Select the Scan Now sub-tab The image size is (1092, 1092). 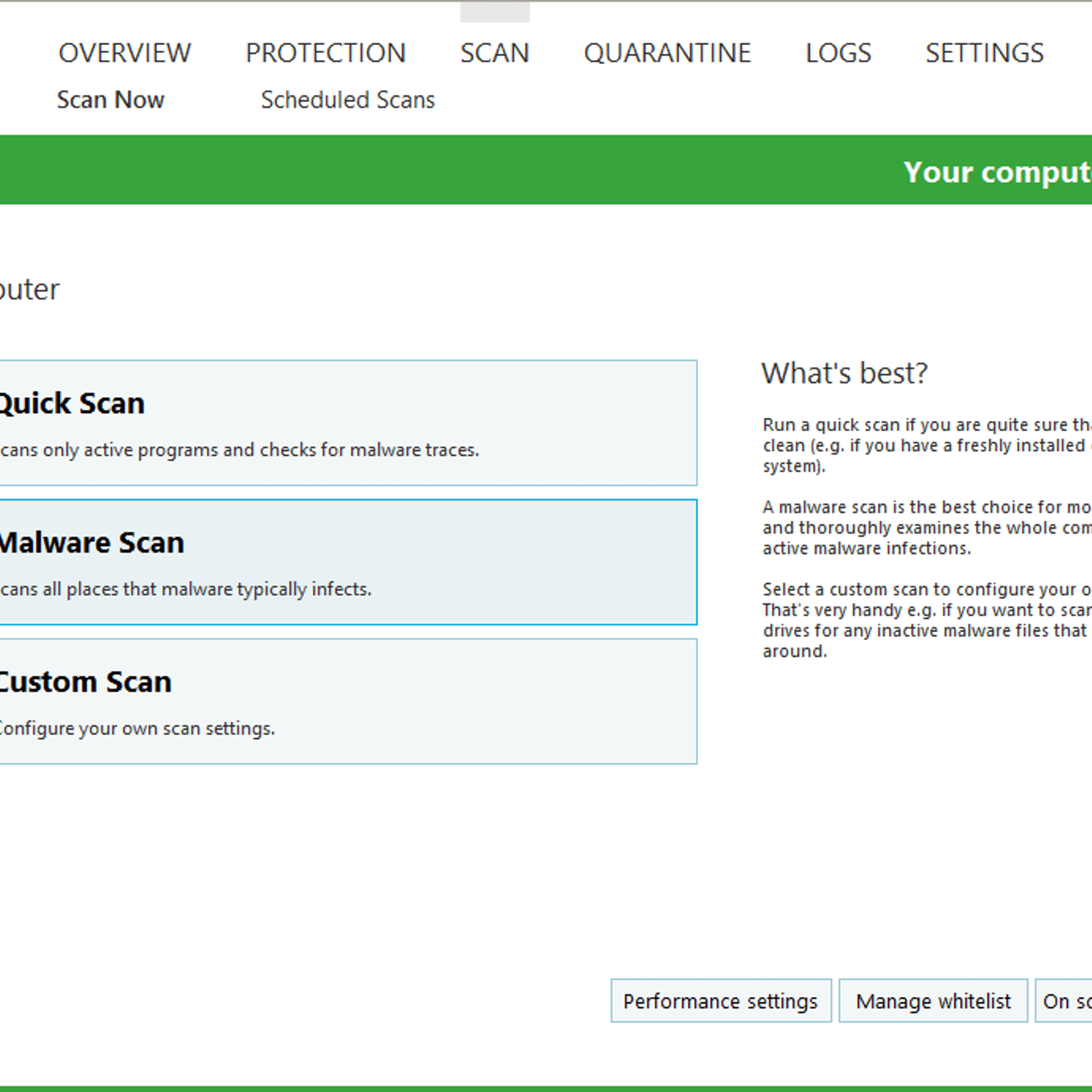(x=111, y=100)
